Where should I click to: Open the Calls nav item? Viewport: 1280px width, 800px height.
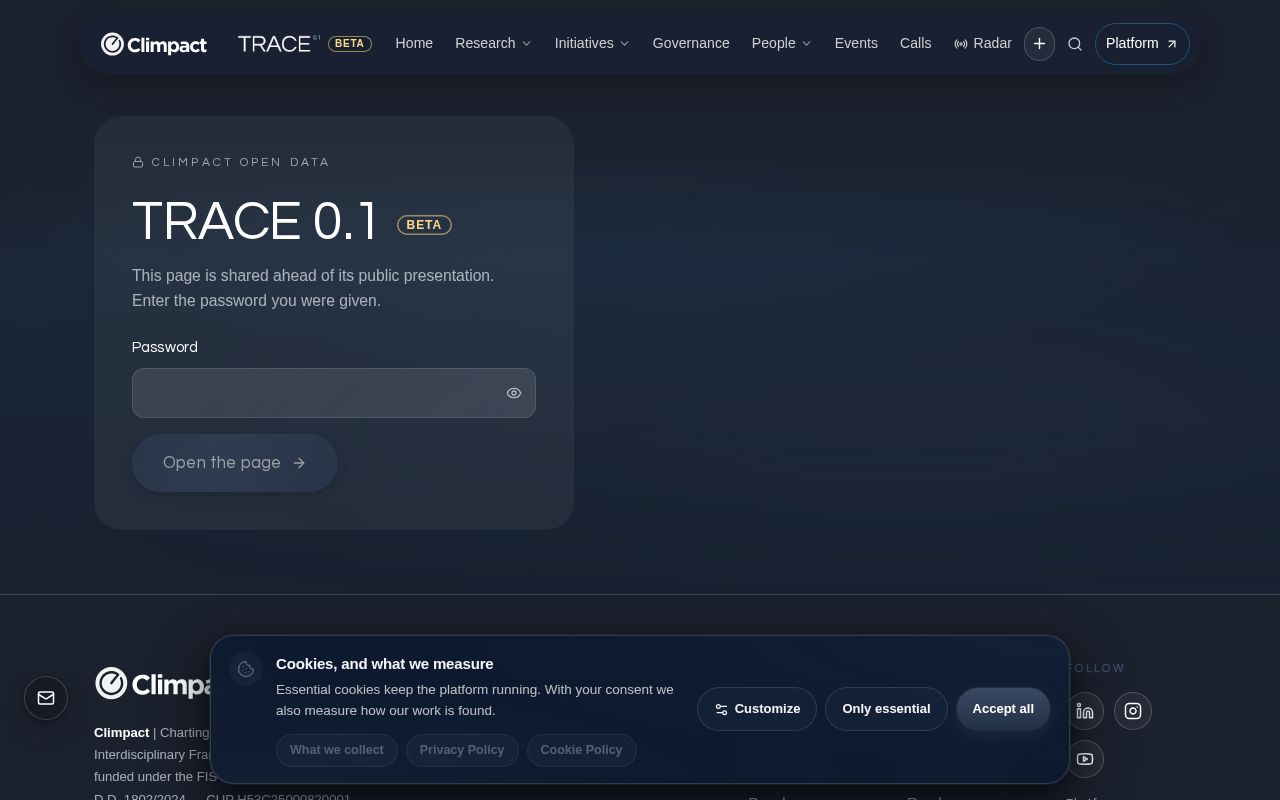916,44
